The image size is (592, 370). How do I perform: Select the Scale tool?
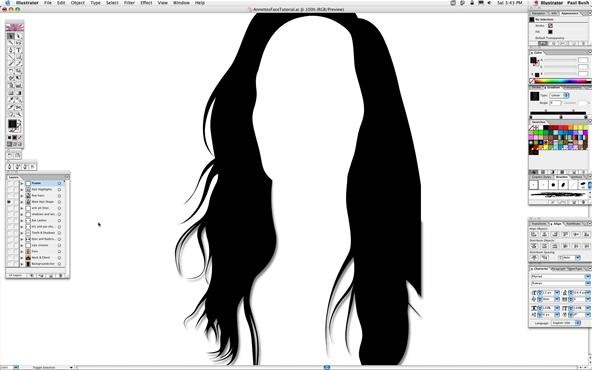[18, 71]
